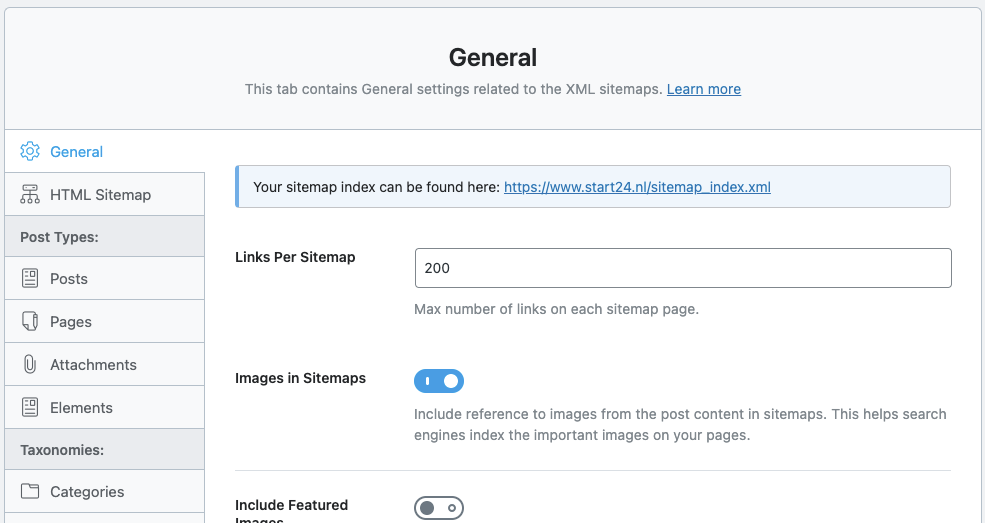Select the Posts tab label
Image resolution: width=985 pixels, height=523 pixels.
coord(69,279)
